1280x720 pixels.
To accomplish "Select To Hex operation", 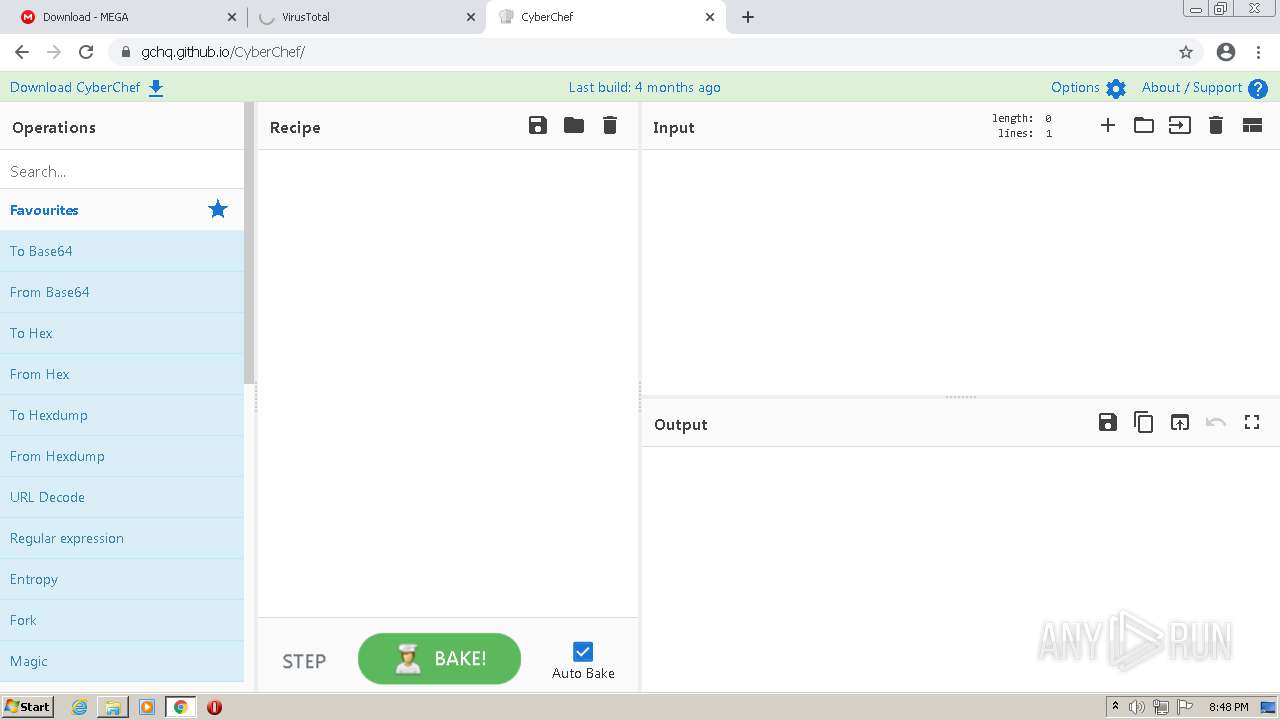I will [122, 333].
